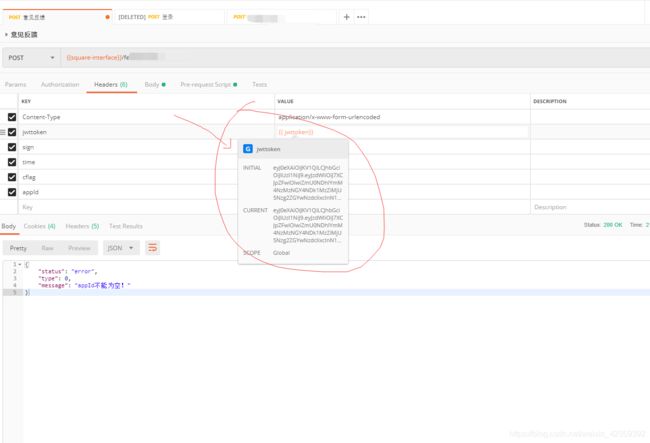Click the request URL input field

[x=355, y=58]
